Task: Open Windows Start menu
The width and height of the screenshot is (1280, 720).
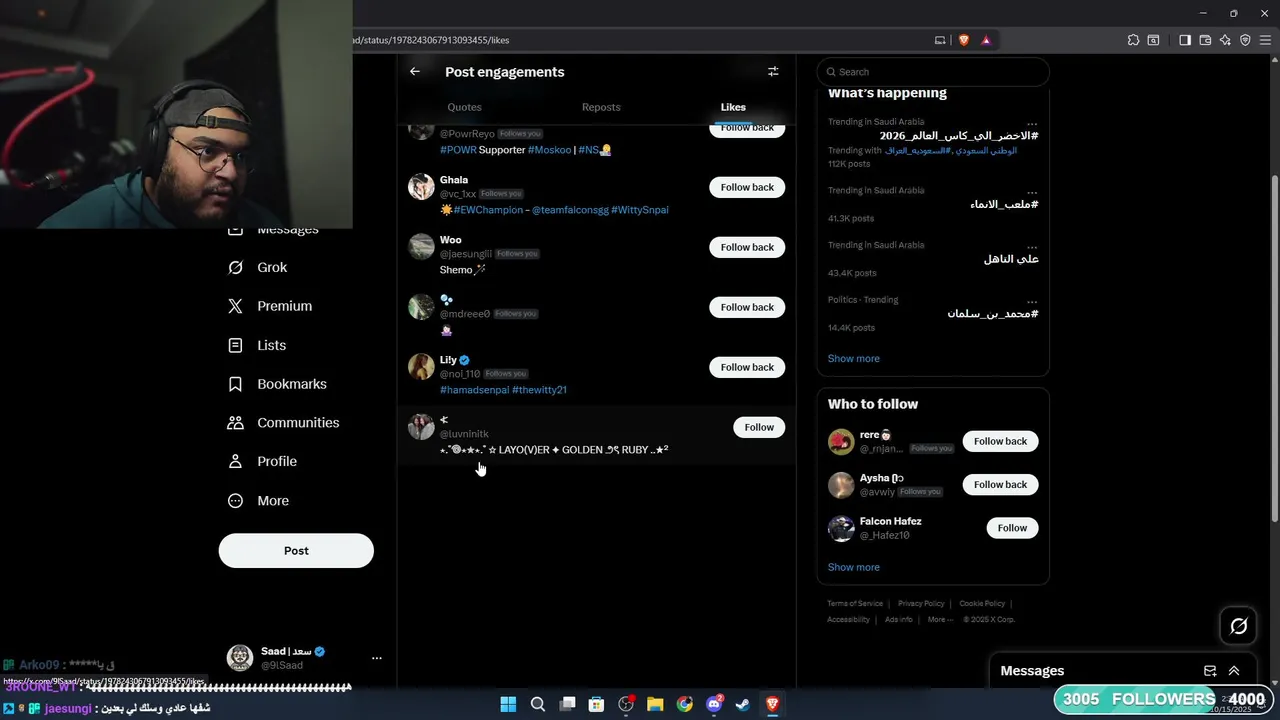Action: pyautogui.click(x=508, y=704)
